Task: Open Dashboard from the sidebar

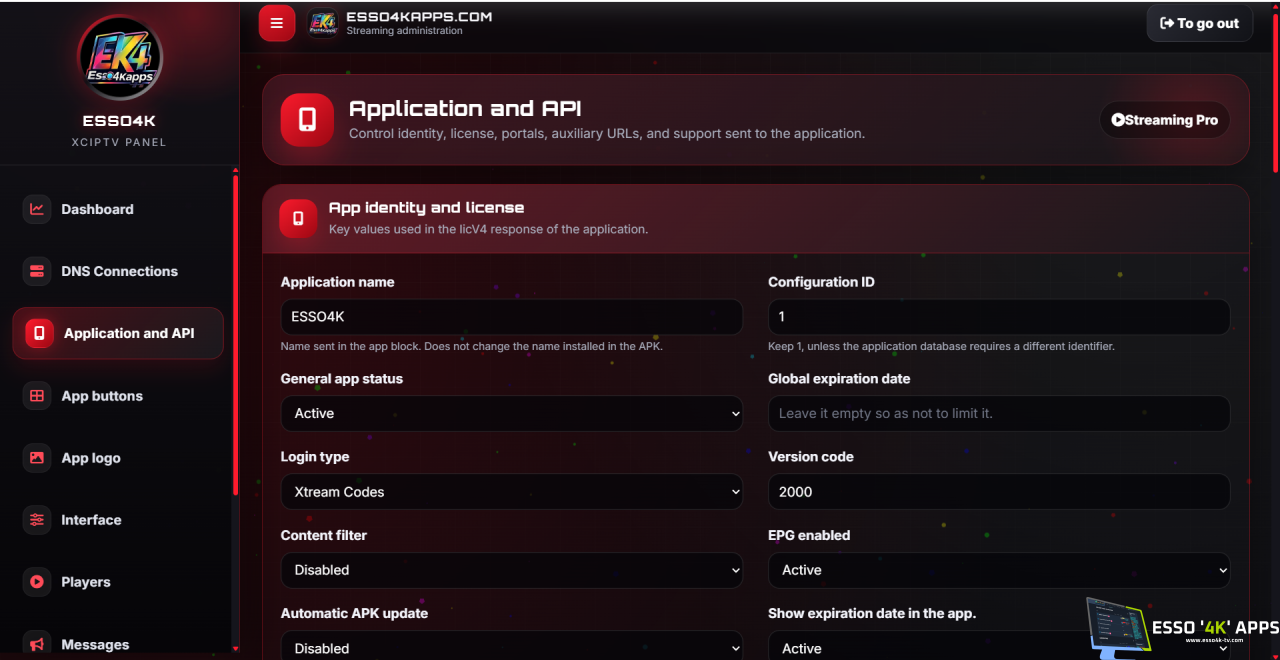Action: 118,209
